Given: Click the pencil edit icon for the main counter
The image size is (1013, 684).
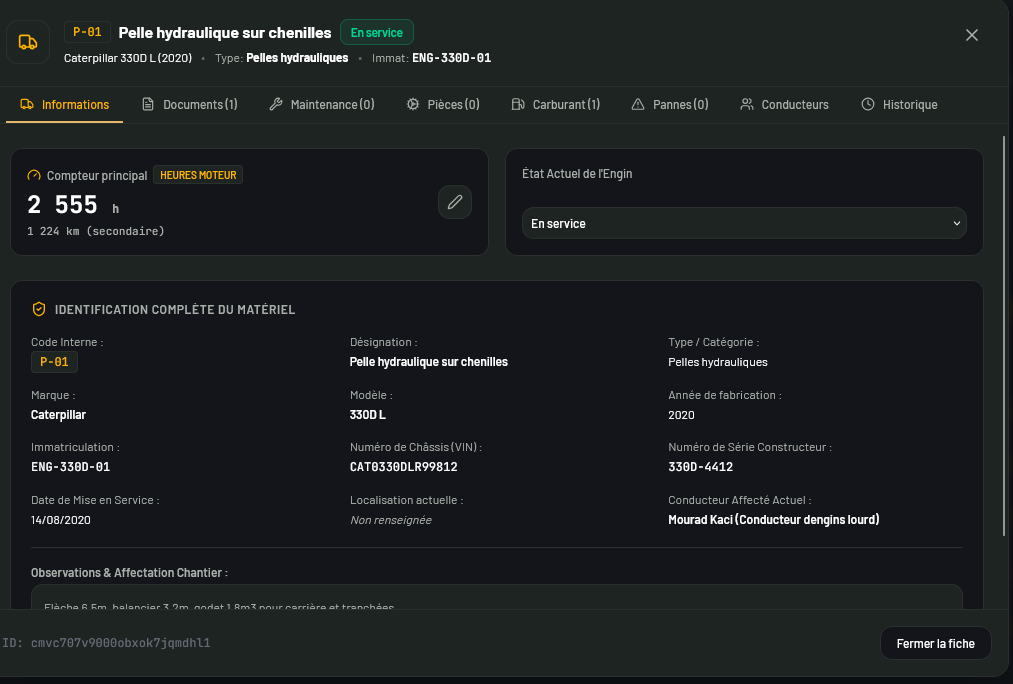Looking at the screenshot, I should pos(455,202).
